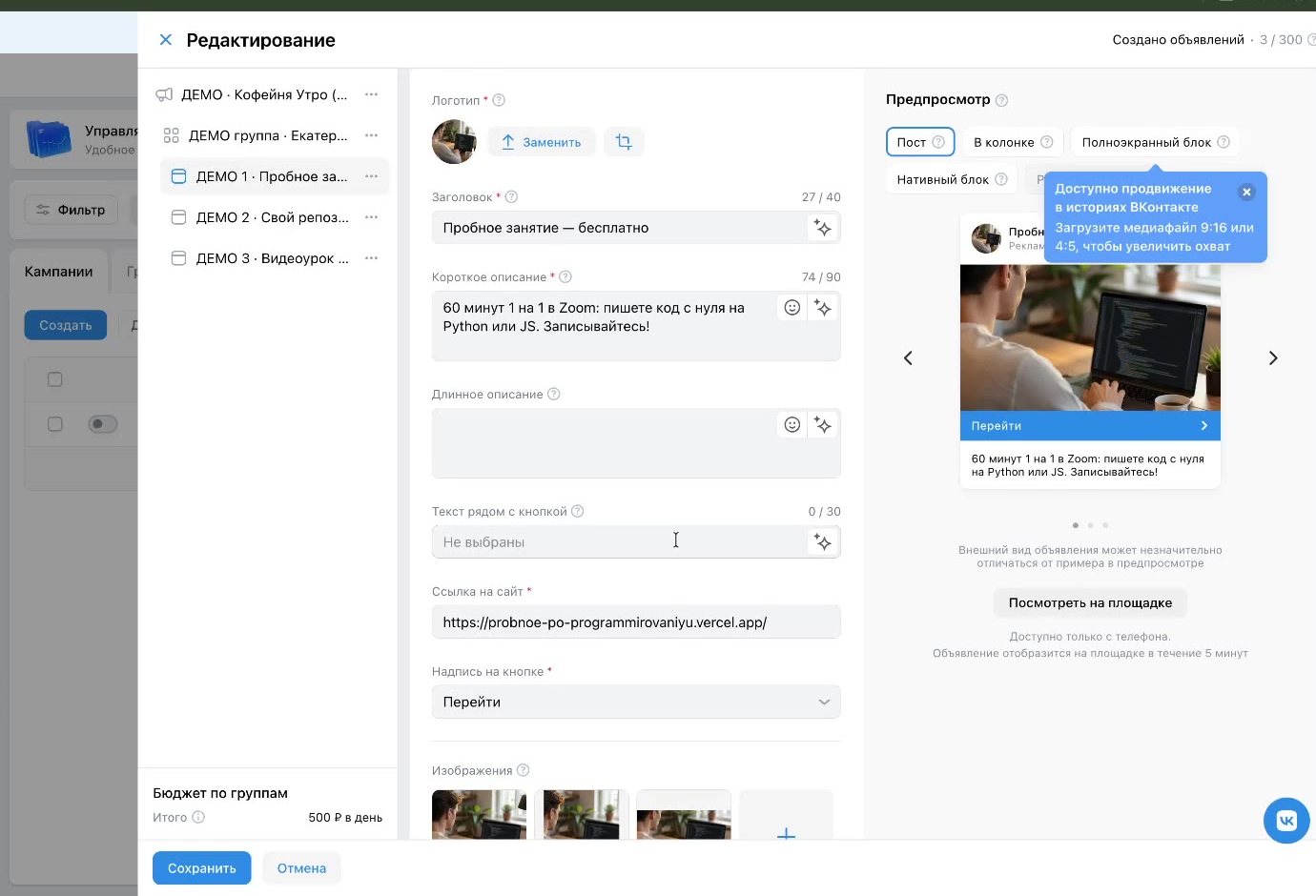This screenshot has height=896, width=1316.
Task: Edit the Ссылка на сайт URL field
Action: click(636, 622)
